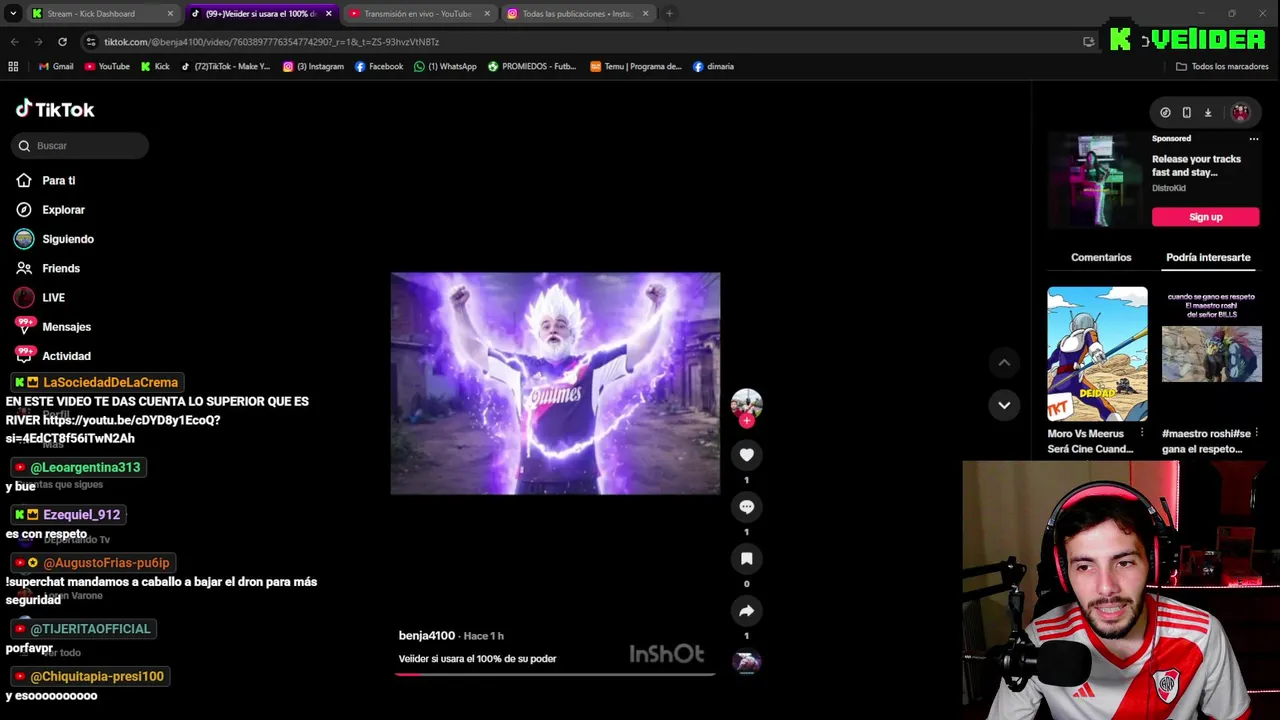
Task: Open the dimaria bookmark
Action: 713,67
